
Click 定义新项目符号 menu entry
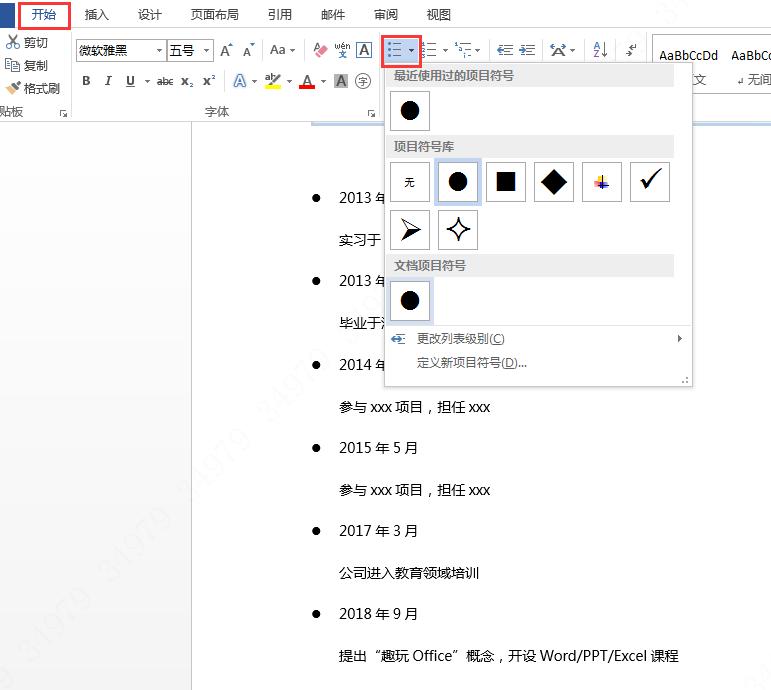(538, 362)
